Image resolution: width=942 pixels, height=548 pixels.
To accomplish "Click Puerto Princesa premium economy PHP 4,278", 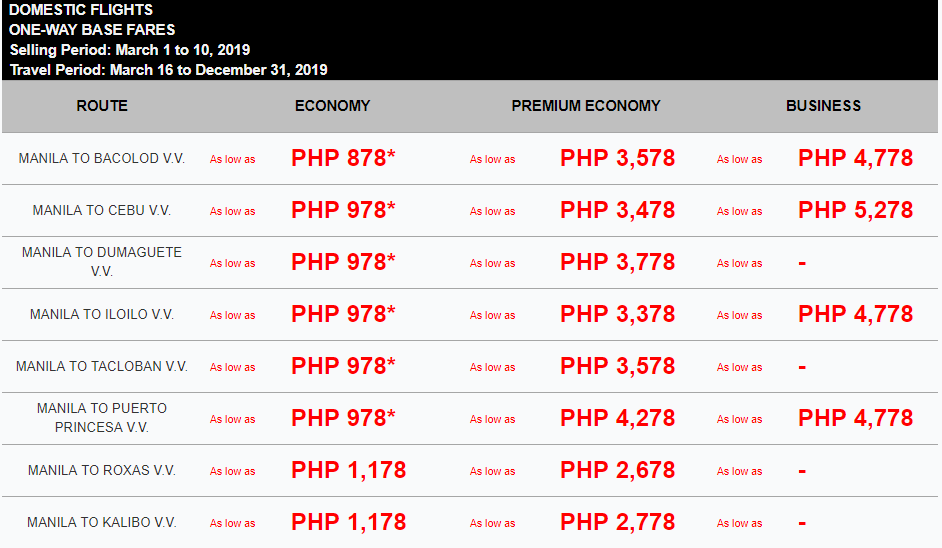I will pos(617,418).
